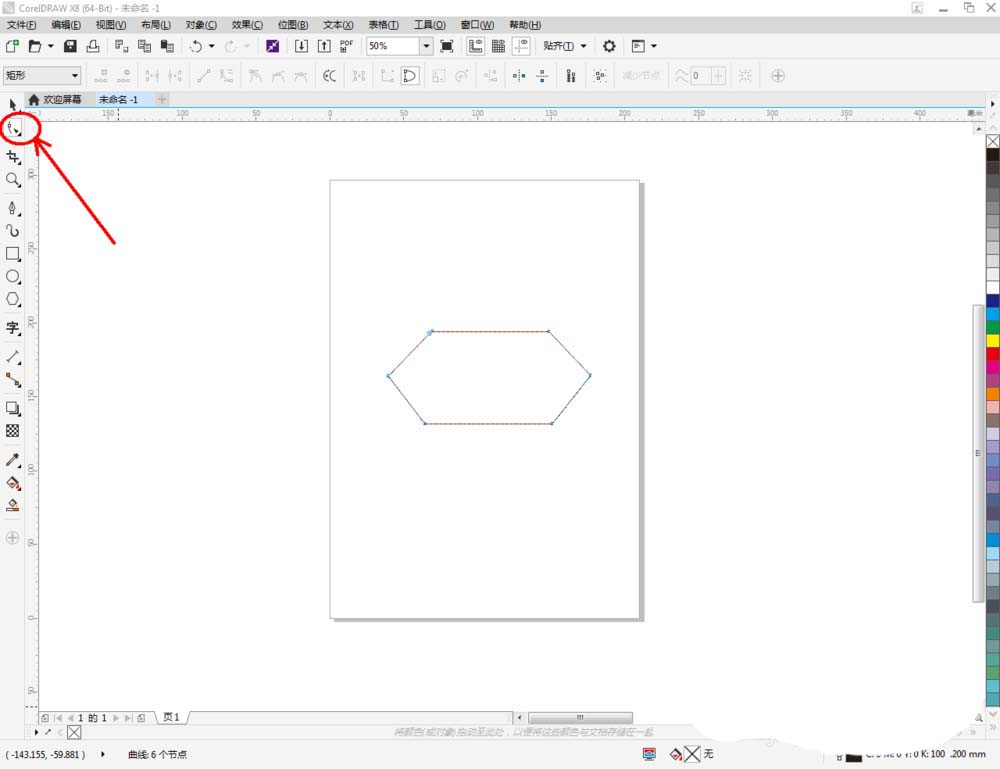Activate the Text tool
This screenshot has height=769, width=1000.
[13, 328]
